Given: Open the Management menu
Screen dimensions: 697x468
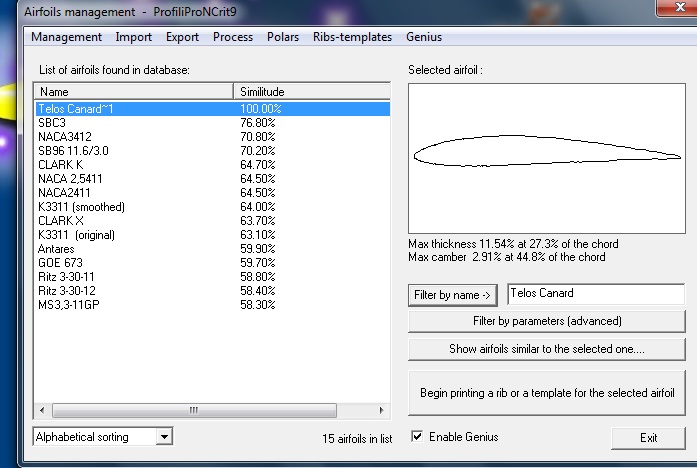Looking at the screenshot, I should [67, 37].
